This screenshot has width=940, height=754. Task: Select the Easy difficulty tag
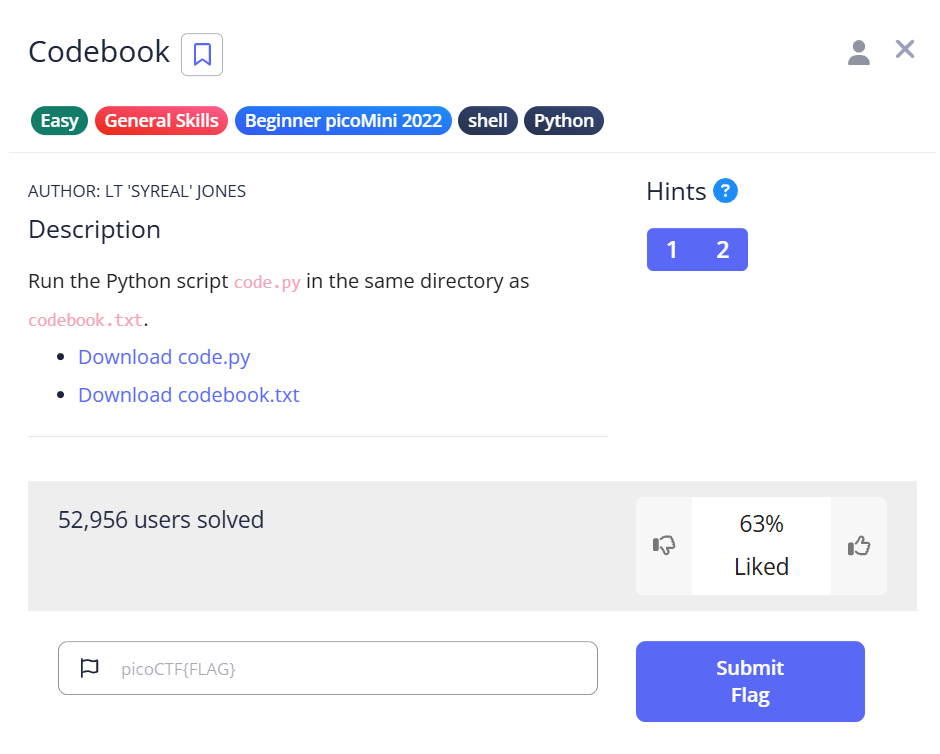(x=59, y=121)
